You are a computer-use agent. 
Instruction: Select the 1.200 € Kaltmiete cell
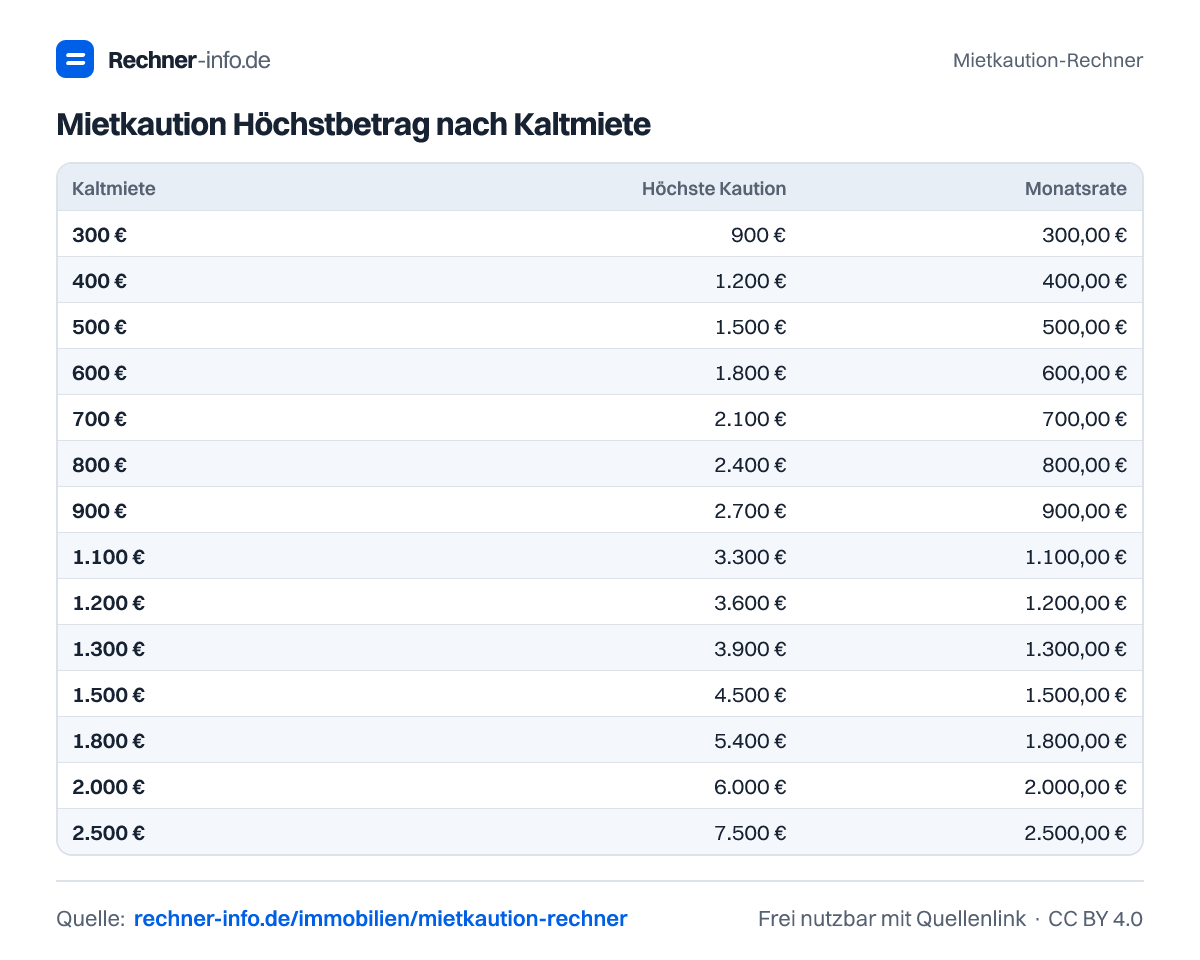108,603
